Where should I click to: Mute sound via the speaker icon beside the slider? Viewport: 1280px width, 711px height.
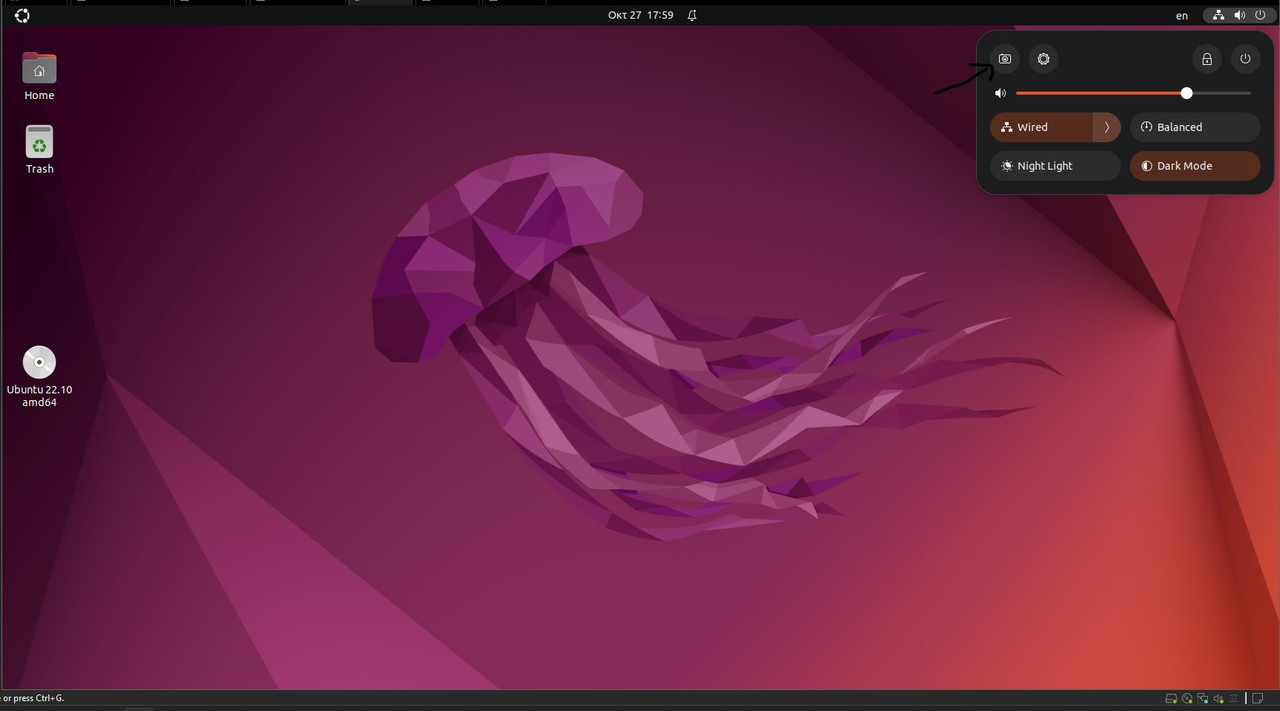coord(1000,93)
